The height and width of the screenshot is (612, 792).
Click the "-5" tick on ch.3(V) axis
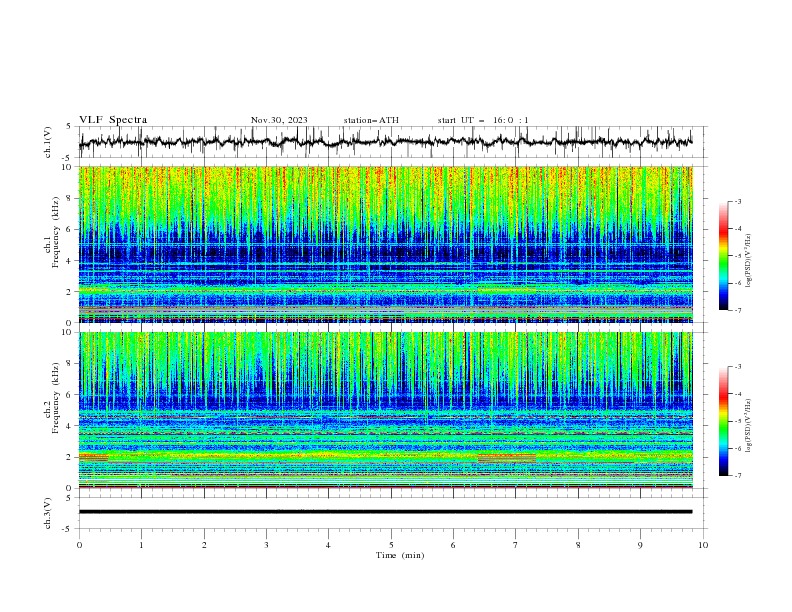(x=68, y=529)
